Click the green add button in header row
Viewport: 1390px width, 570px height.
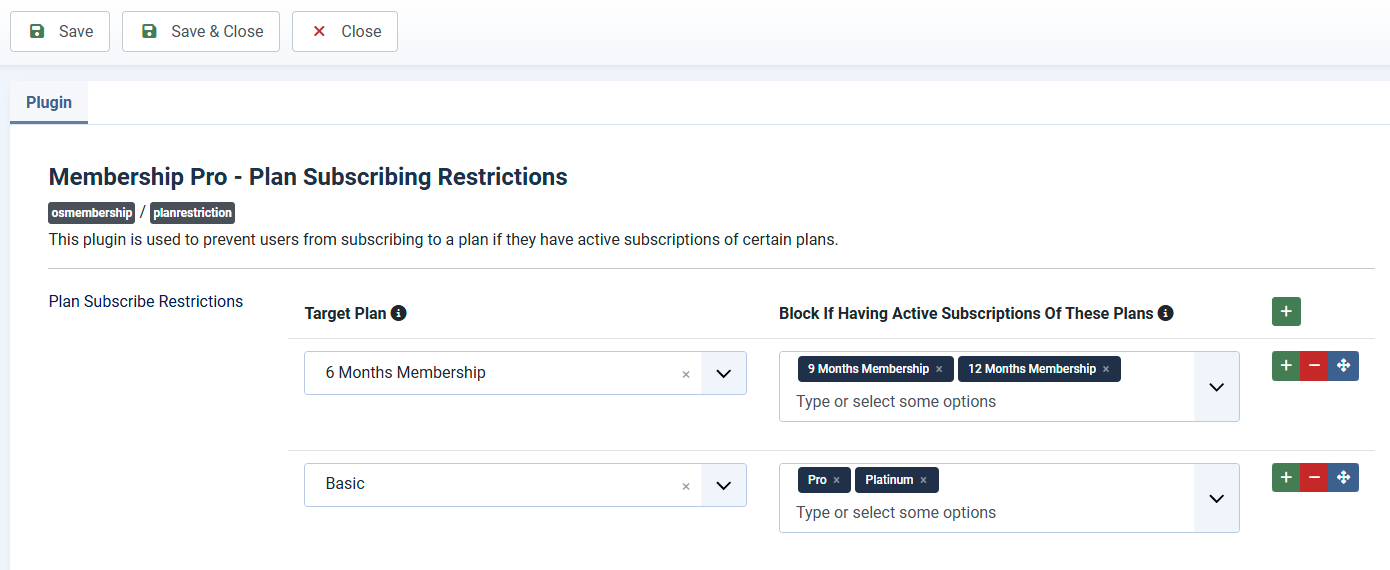click(x=1286, y=312)
